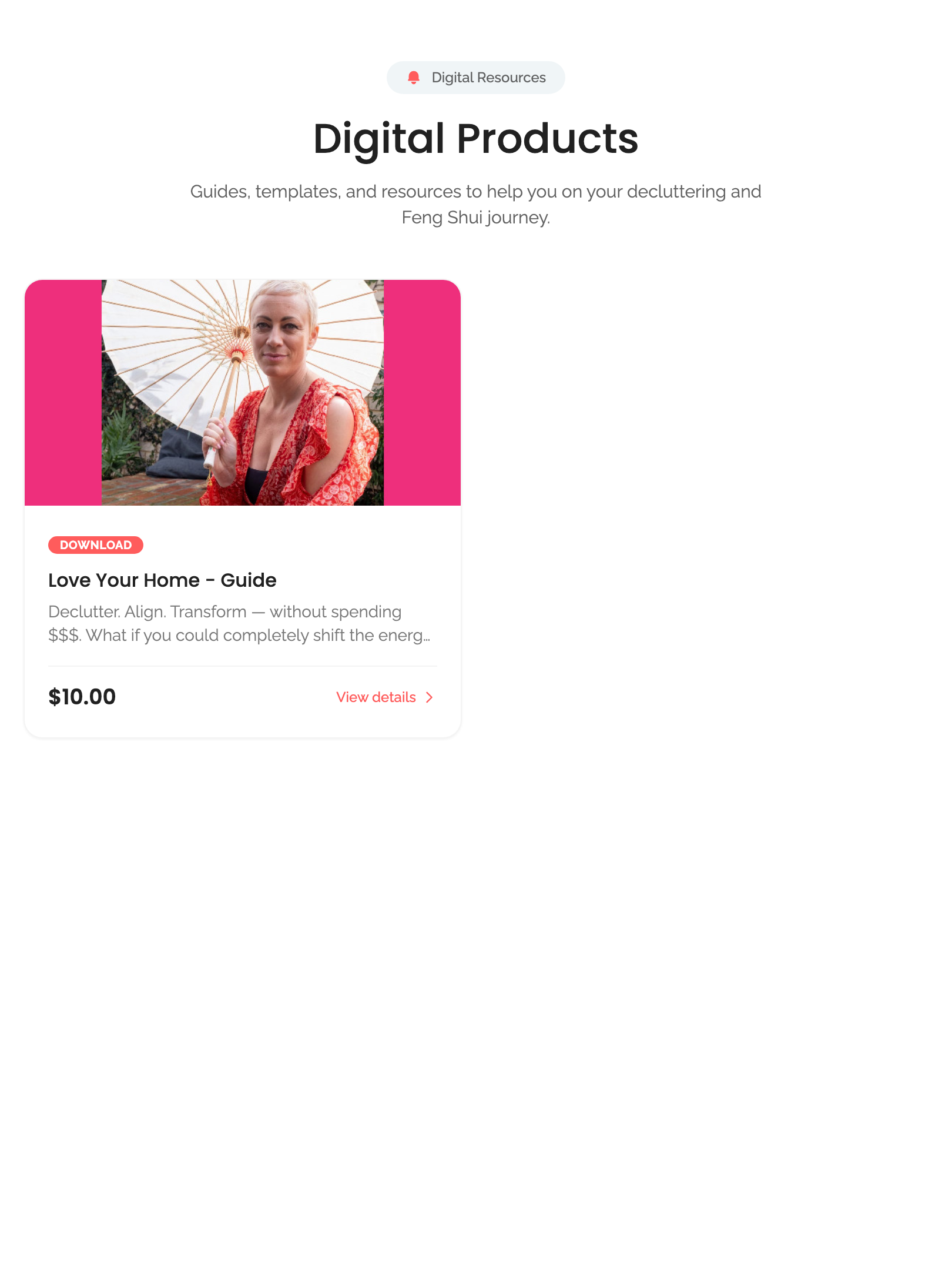Click the pink right banner of the card
Screen dimensions: 952x1270
pyautogui.click(x=422, y=394)
